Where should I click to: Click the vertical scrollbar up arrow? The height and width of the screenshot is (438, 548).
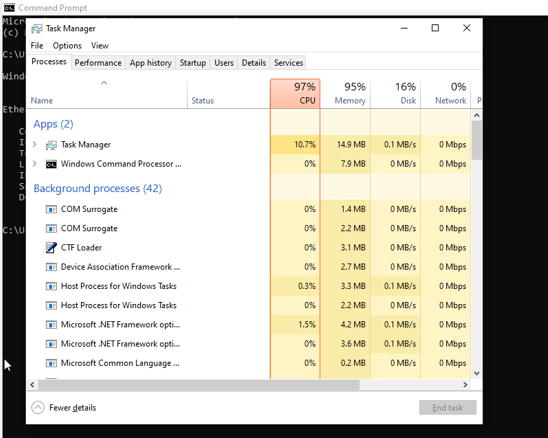tap(477, 115)
